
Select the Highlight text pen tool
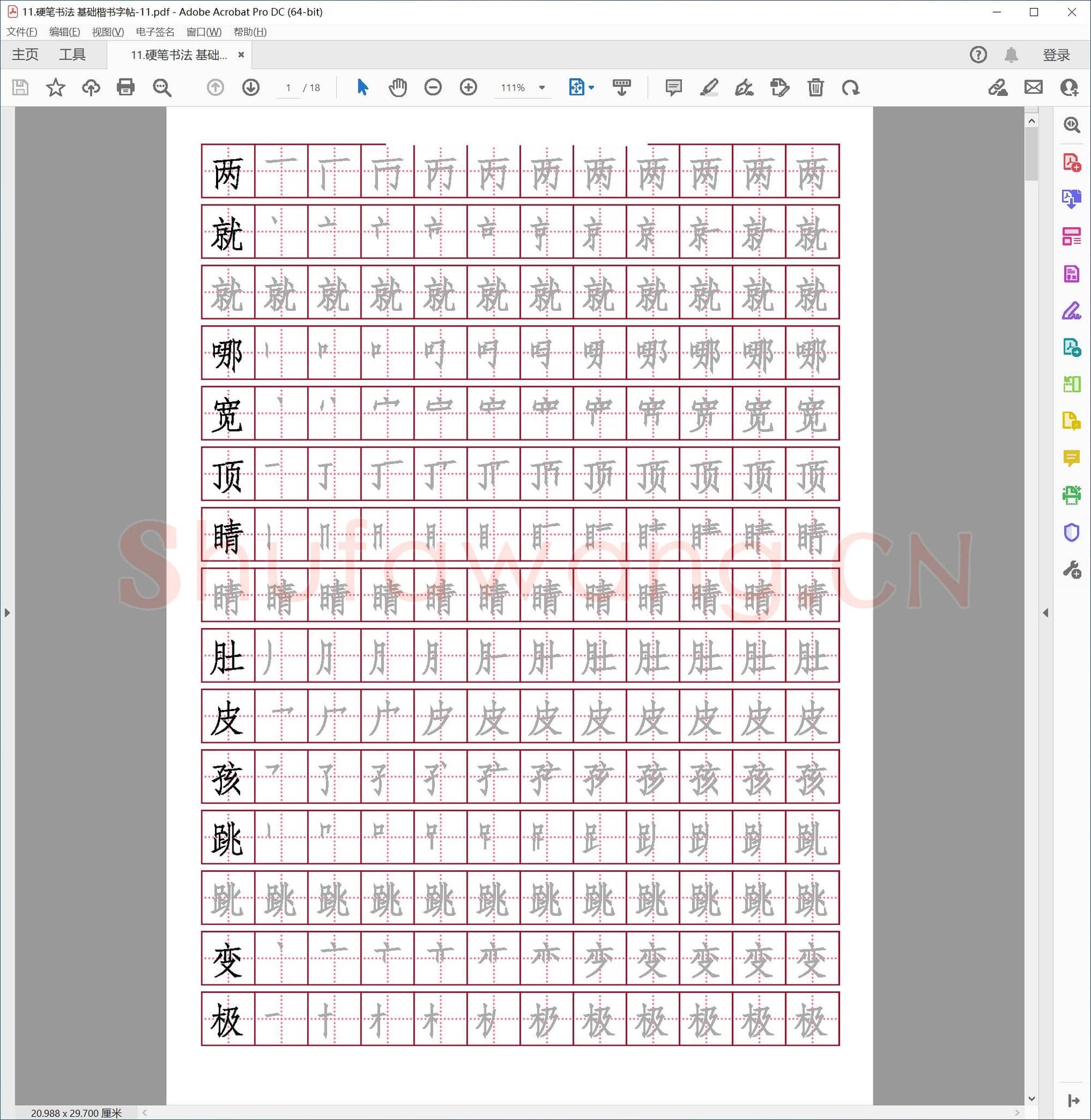(x=709, y=87)
